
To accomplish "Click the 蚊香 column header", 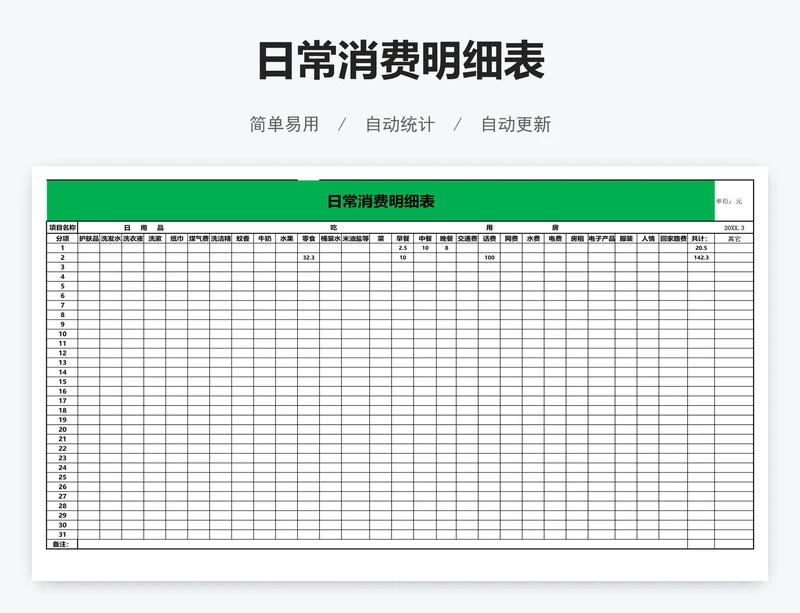I will [242, 238].
